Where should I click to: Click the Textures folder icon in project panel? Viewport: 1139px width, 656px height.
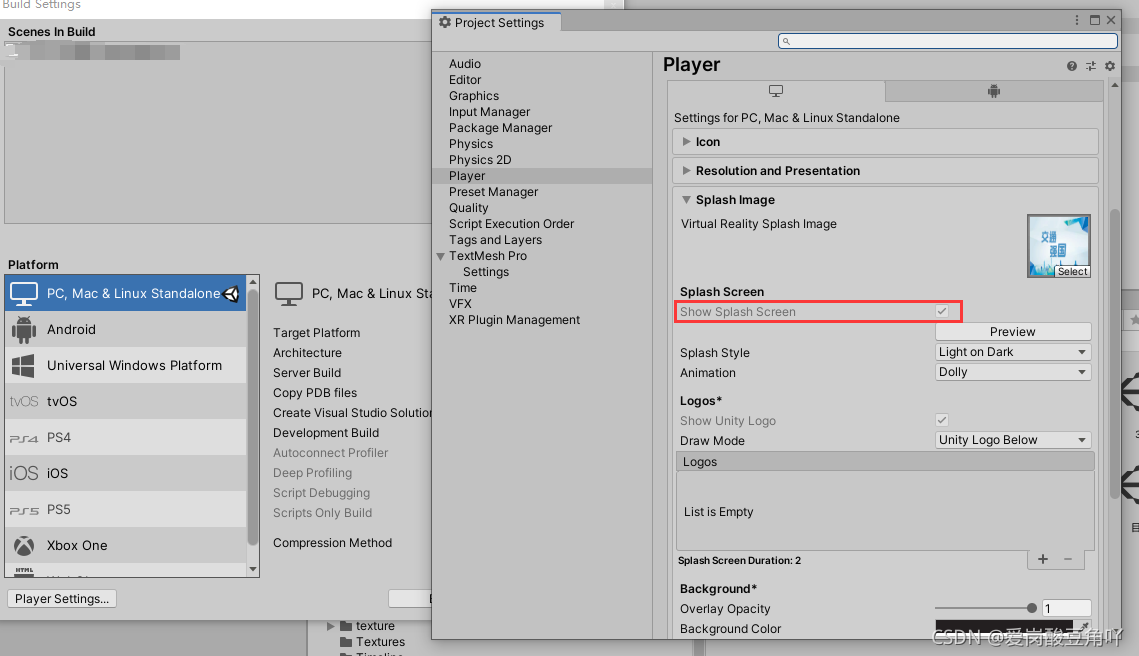346,641
